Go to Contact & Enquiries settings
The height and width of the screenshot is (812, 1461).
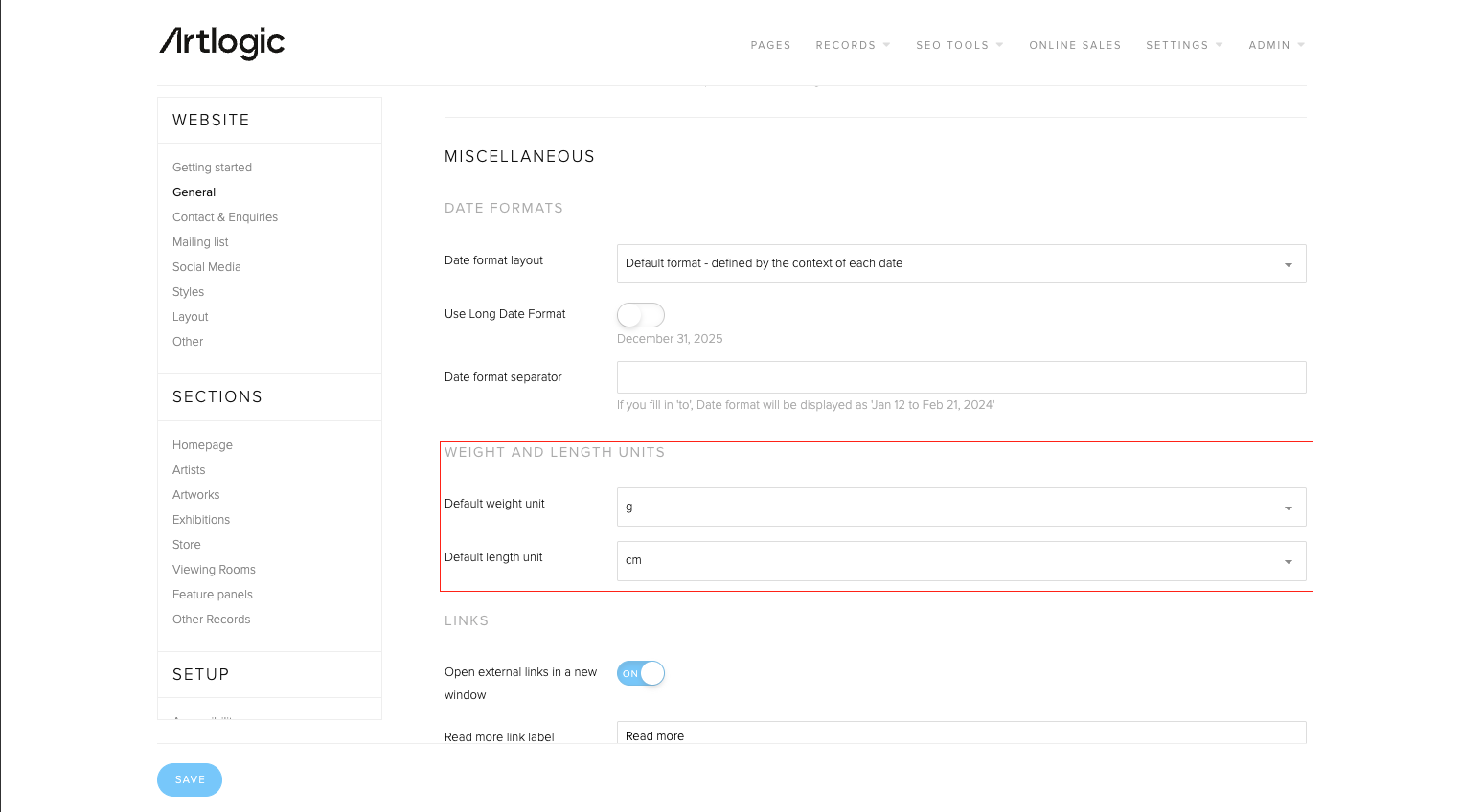225,217
